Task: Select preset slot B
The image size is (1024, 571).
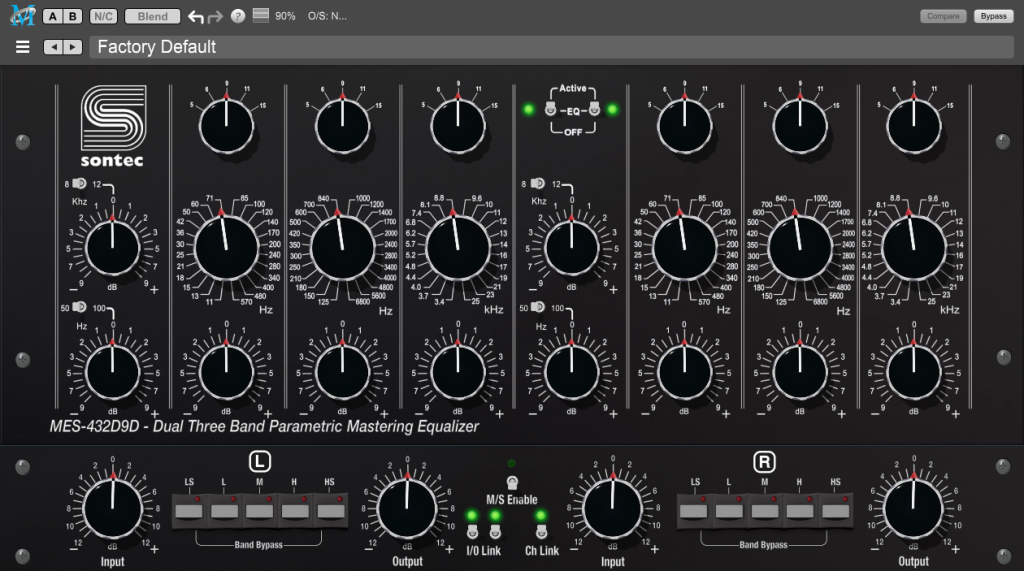Action: pos(72,16)
